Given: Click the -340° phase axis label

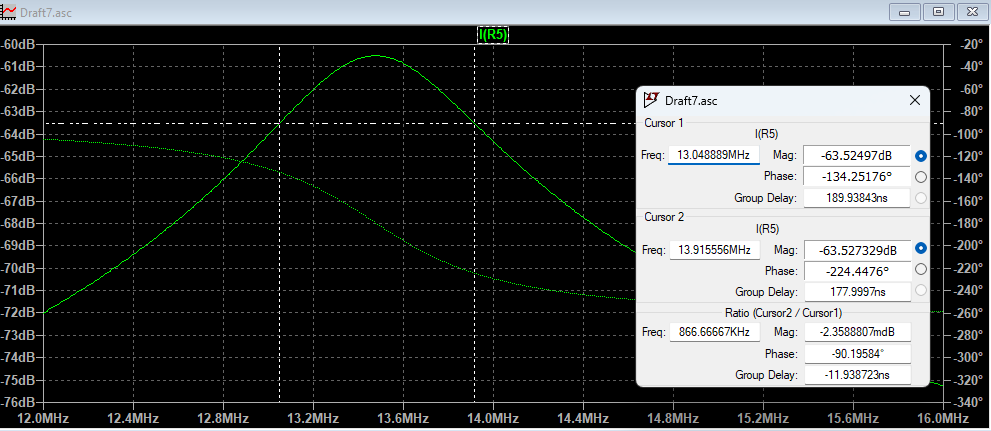Looking at the screenshot, I should point(969,403).
